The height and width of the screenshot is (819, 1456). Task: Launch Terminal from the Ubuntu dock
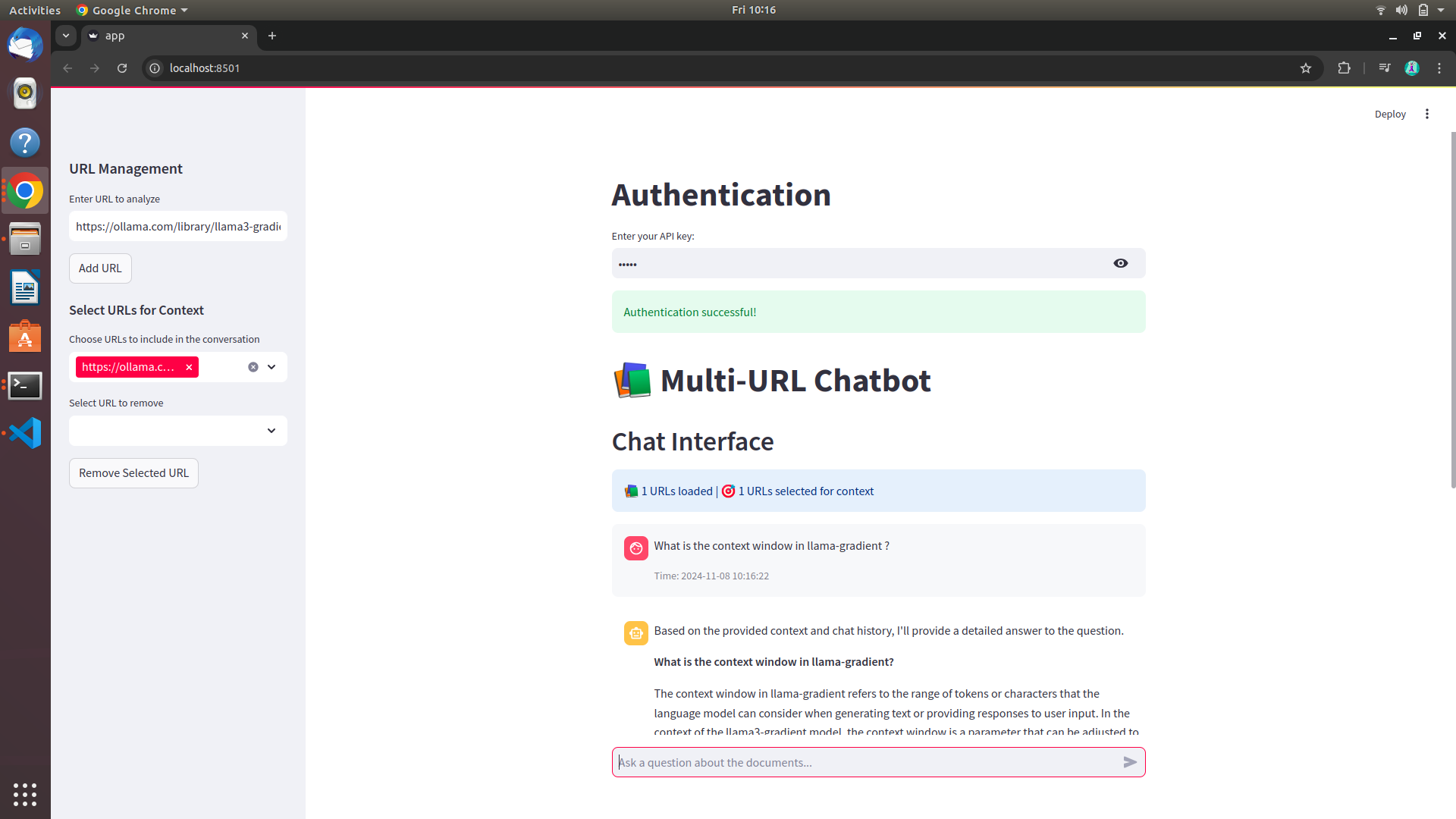(x=25, y=385)
